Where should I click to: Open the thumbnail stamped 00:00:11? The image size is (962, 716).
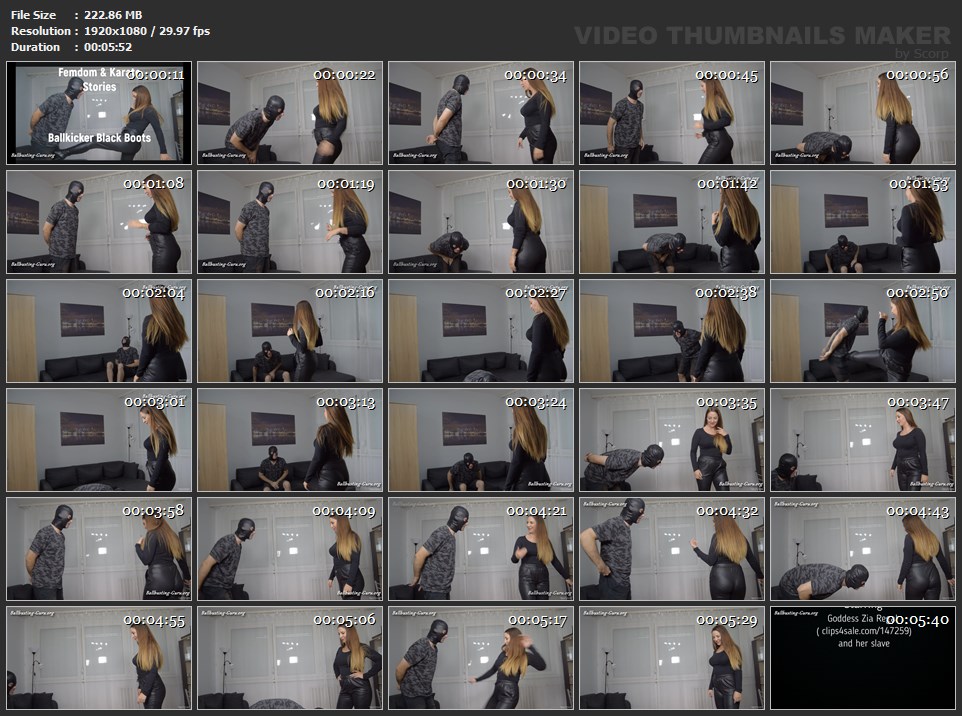point(99,113)
